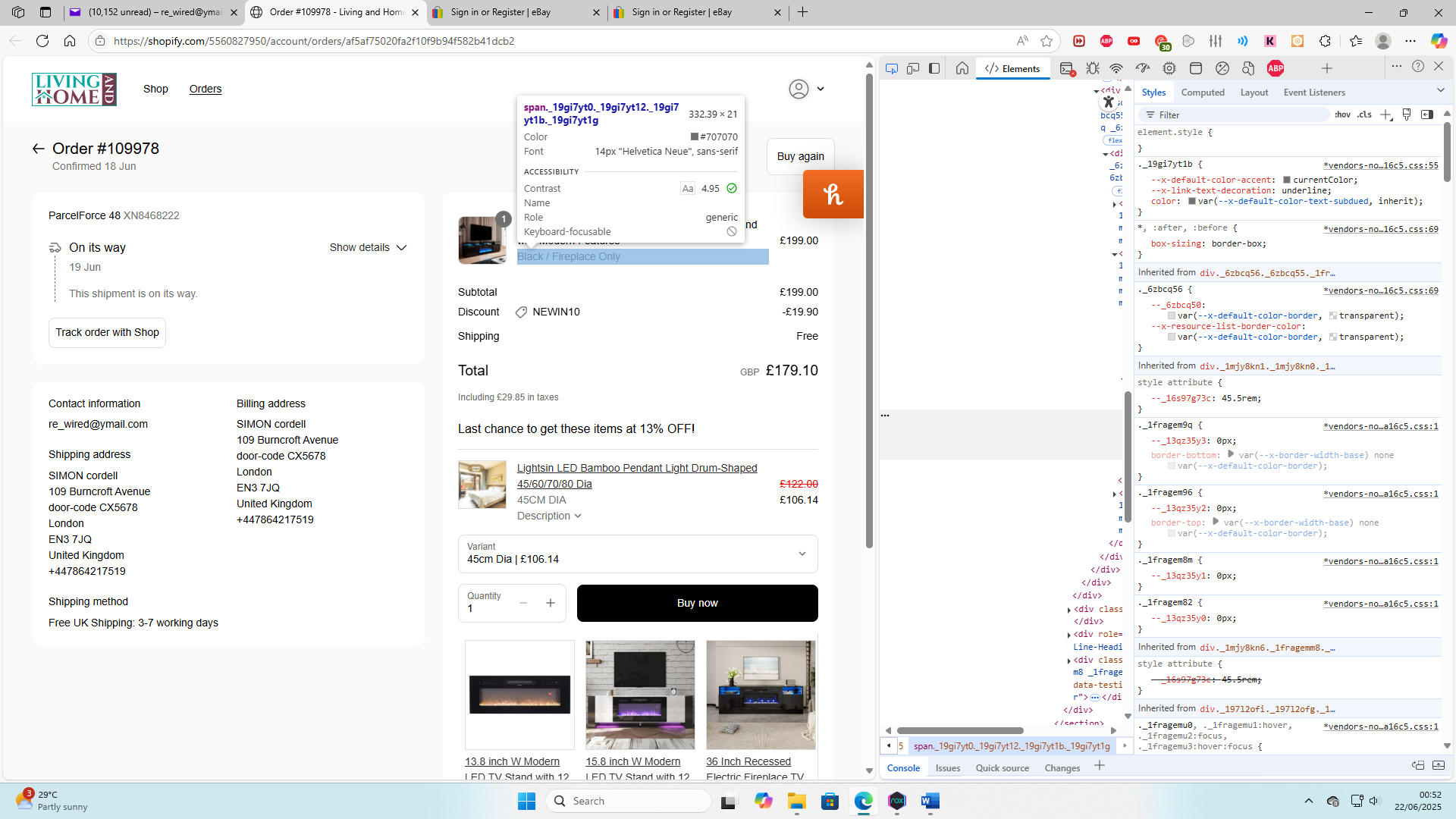Expand Show details for shipment
This screenshot has width=1456, height=819.
(x=368, y=247)
